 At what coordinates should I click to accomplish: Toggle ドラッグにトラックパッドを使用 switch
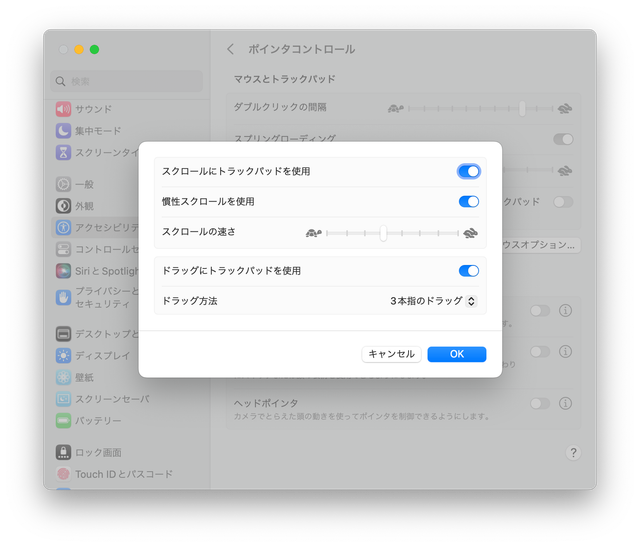point(469,271)
